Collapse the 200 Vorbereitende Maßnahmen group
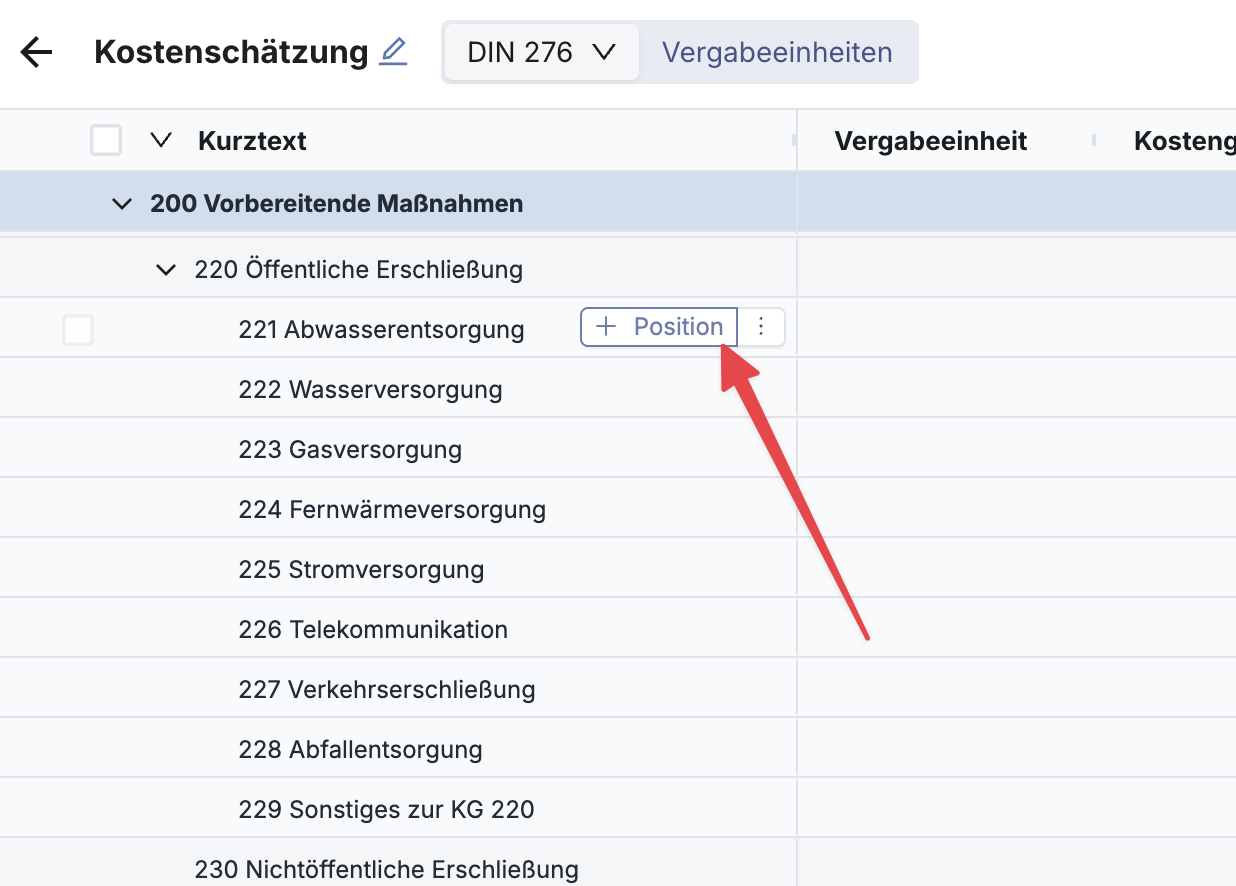The height and width of the screenshot is (886, 1236). tap(122, 204)
